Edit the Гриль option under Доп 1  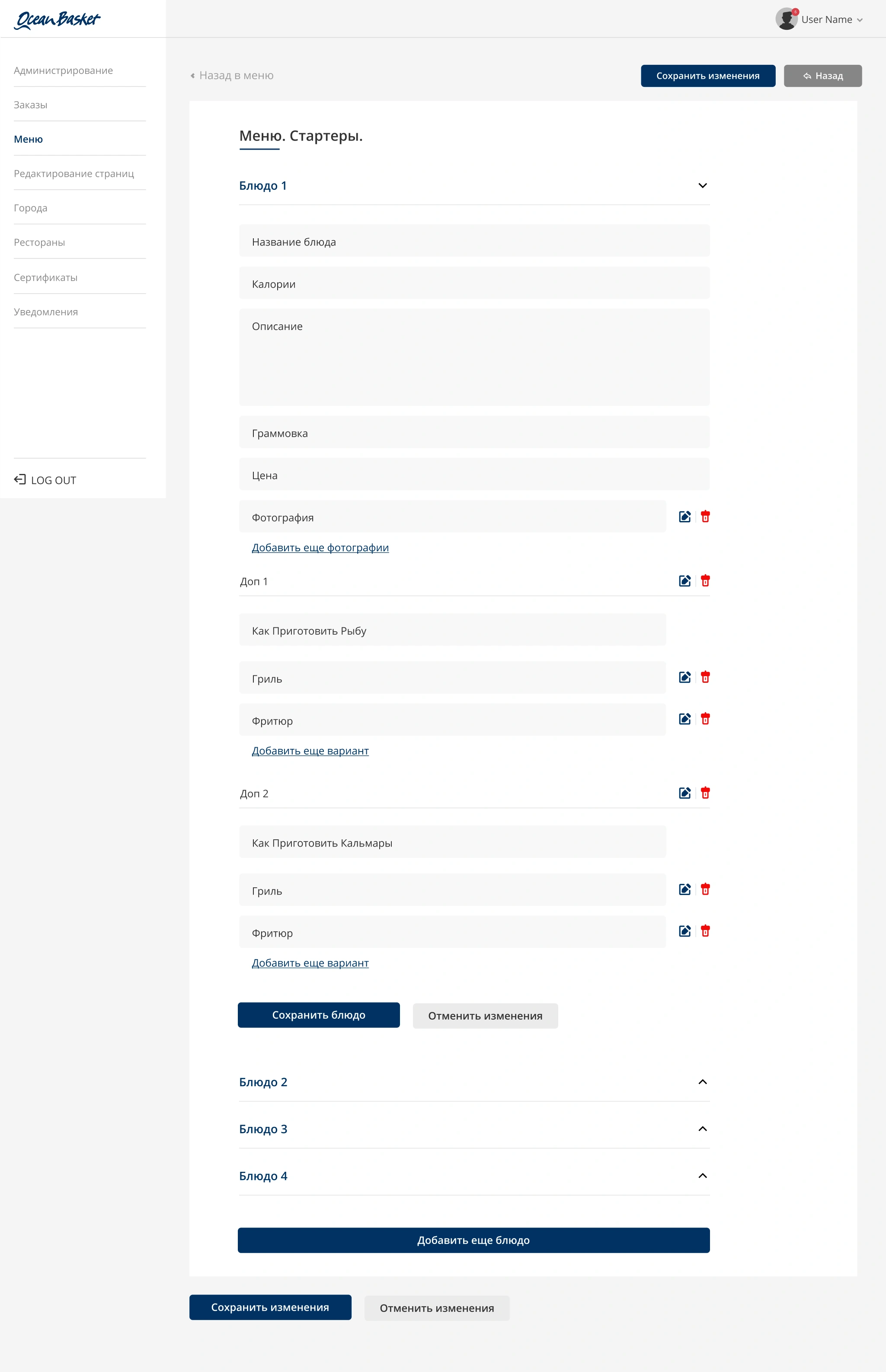tap(684, 677)
